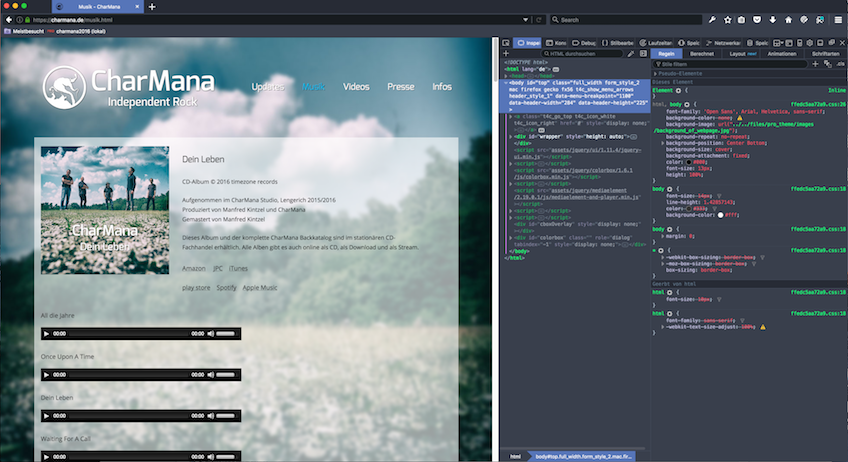This screenshot has height=462, width=848.
Task: Activate the element picker in DevTools
Action: coord(508,43)
